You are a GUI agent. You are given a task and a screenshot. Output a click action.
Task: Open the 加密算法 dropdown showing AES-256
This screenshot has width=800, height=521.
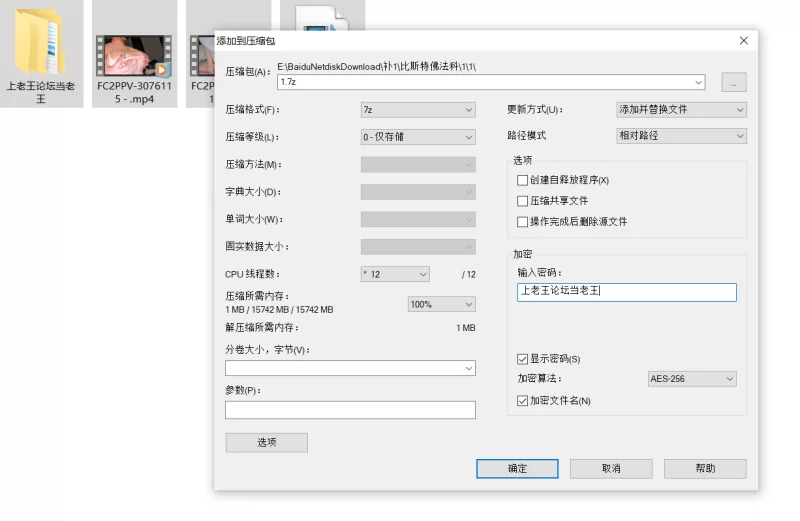692,379
